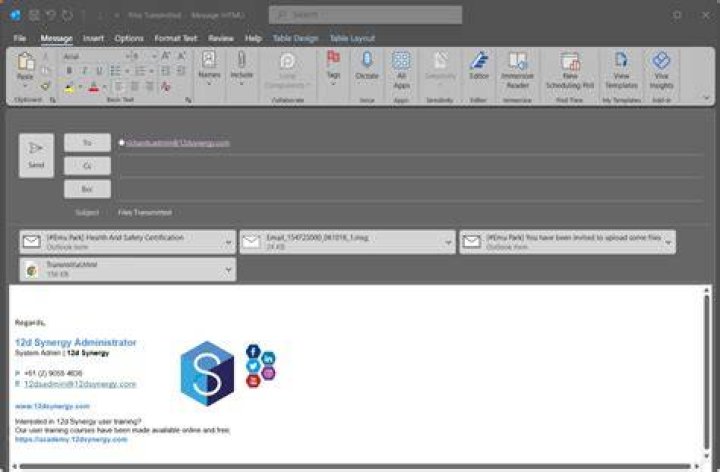Expand the Transmittal.html attachment dropdown
This screenshot has height=472, width=720.
click(228, 270)
